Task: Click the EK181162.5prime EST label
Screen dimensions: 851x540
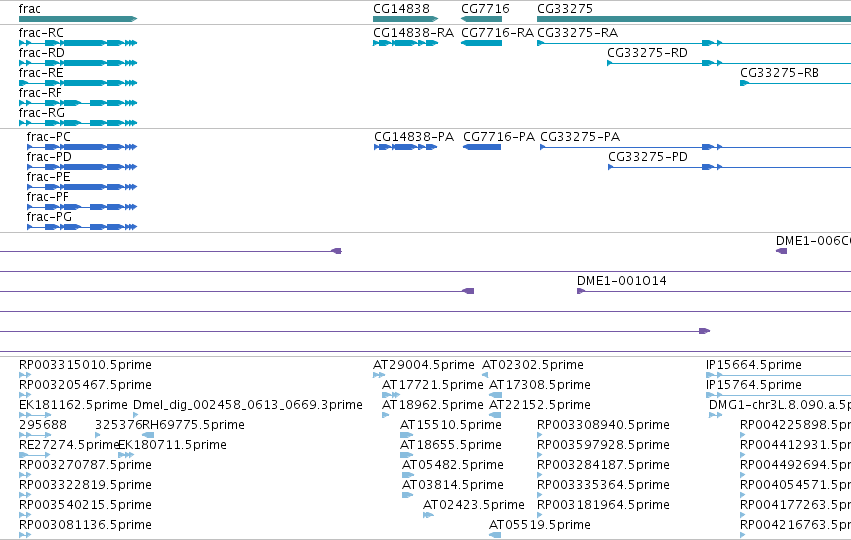Action: tap(73, 405)
